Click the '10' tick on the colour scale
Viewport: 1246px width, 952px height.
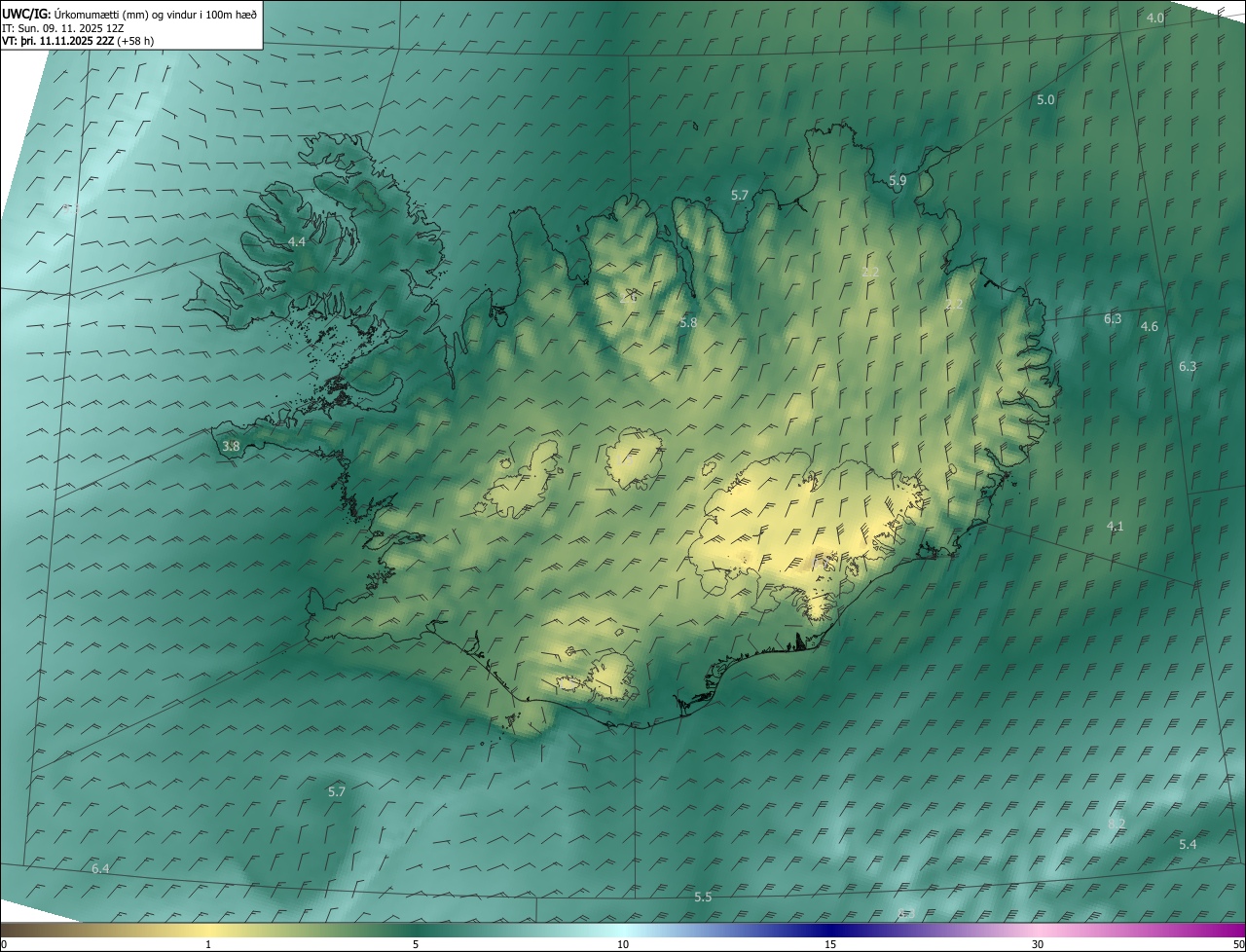(x=623, y=944)
